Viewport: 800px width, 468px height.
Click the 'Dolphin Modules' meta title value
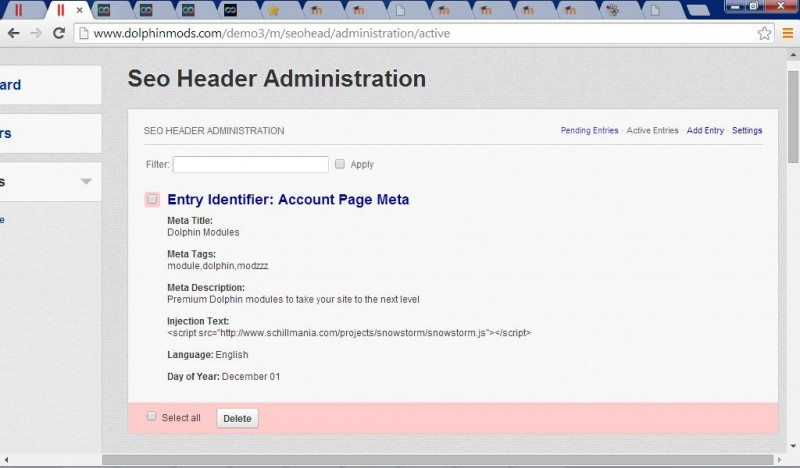coord(203,232)
